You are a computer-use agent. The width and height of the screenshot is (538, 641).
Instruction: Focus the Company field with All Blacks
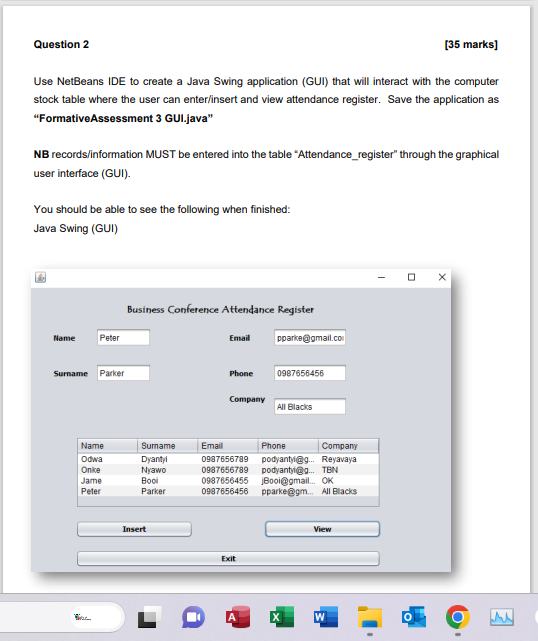tap(310, 407)
